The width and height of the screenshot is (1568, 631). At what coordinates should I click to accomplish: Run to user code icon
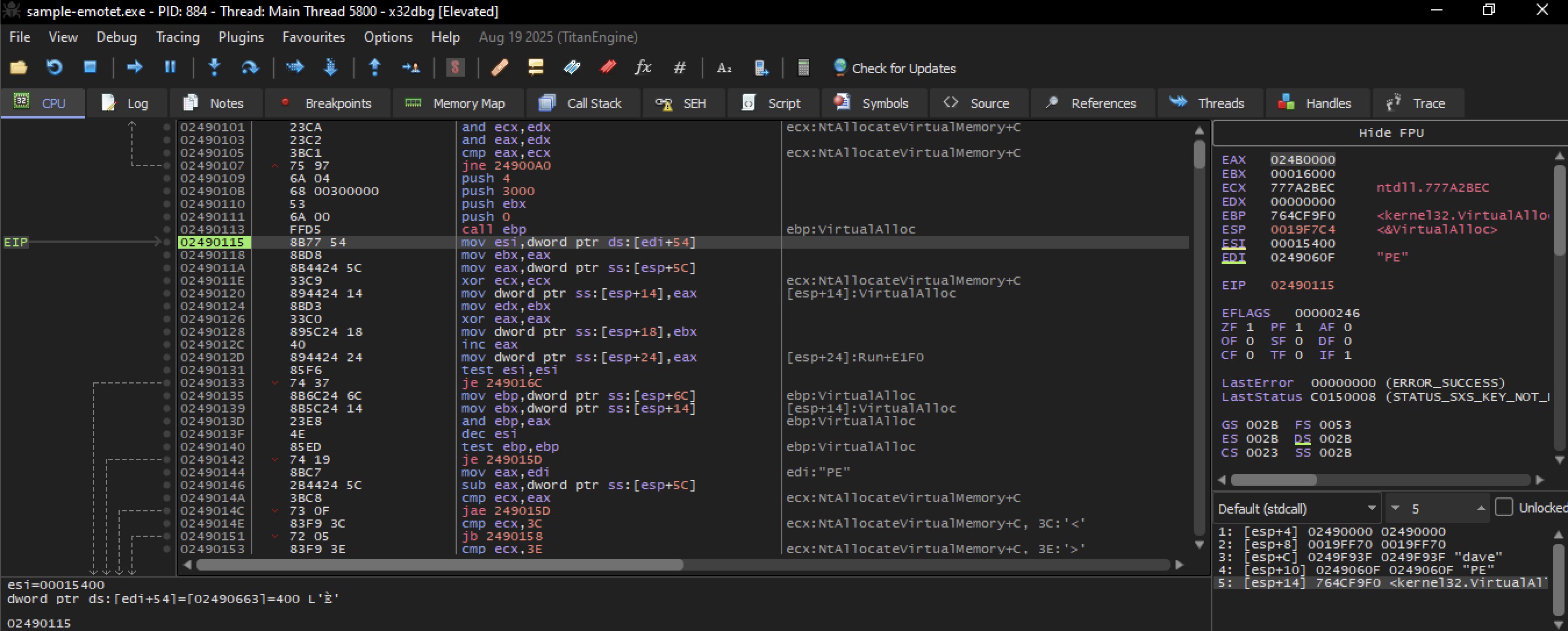pyautogui.click(x=411, y=67)
